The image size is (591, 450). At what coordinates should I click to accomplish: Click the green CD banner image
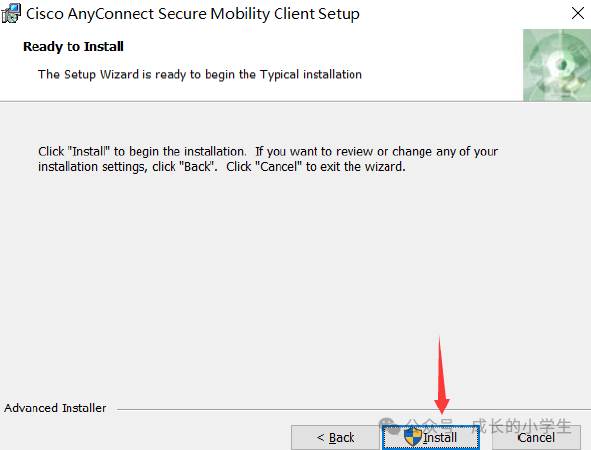(557, 65)
